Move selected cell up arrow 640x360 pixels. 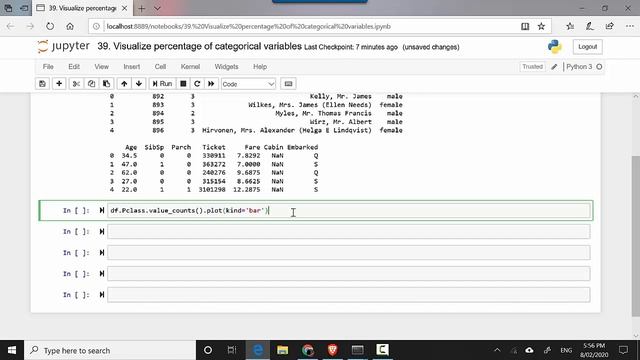click(x=124, y=84)
